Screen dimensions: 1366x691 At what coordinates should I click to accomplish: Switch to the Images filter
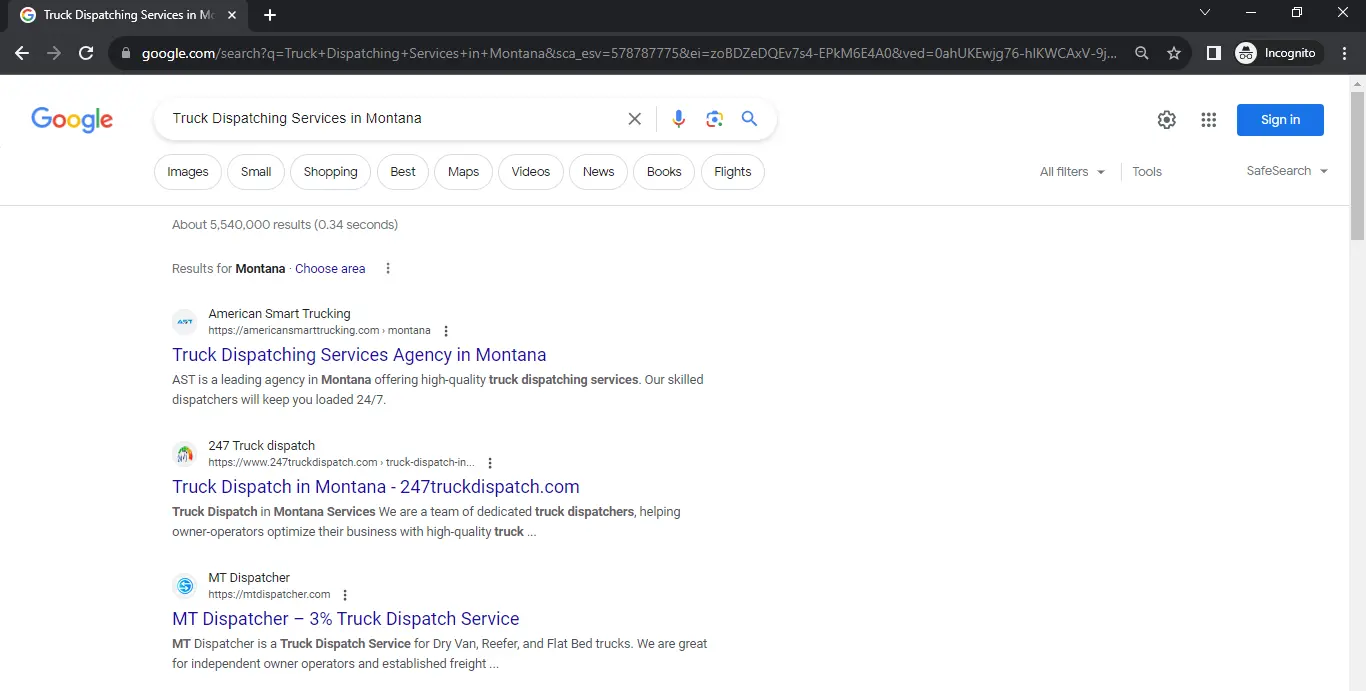click(x=187, y=172)
